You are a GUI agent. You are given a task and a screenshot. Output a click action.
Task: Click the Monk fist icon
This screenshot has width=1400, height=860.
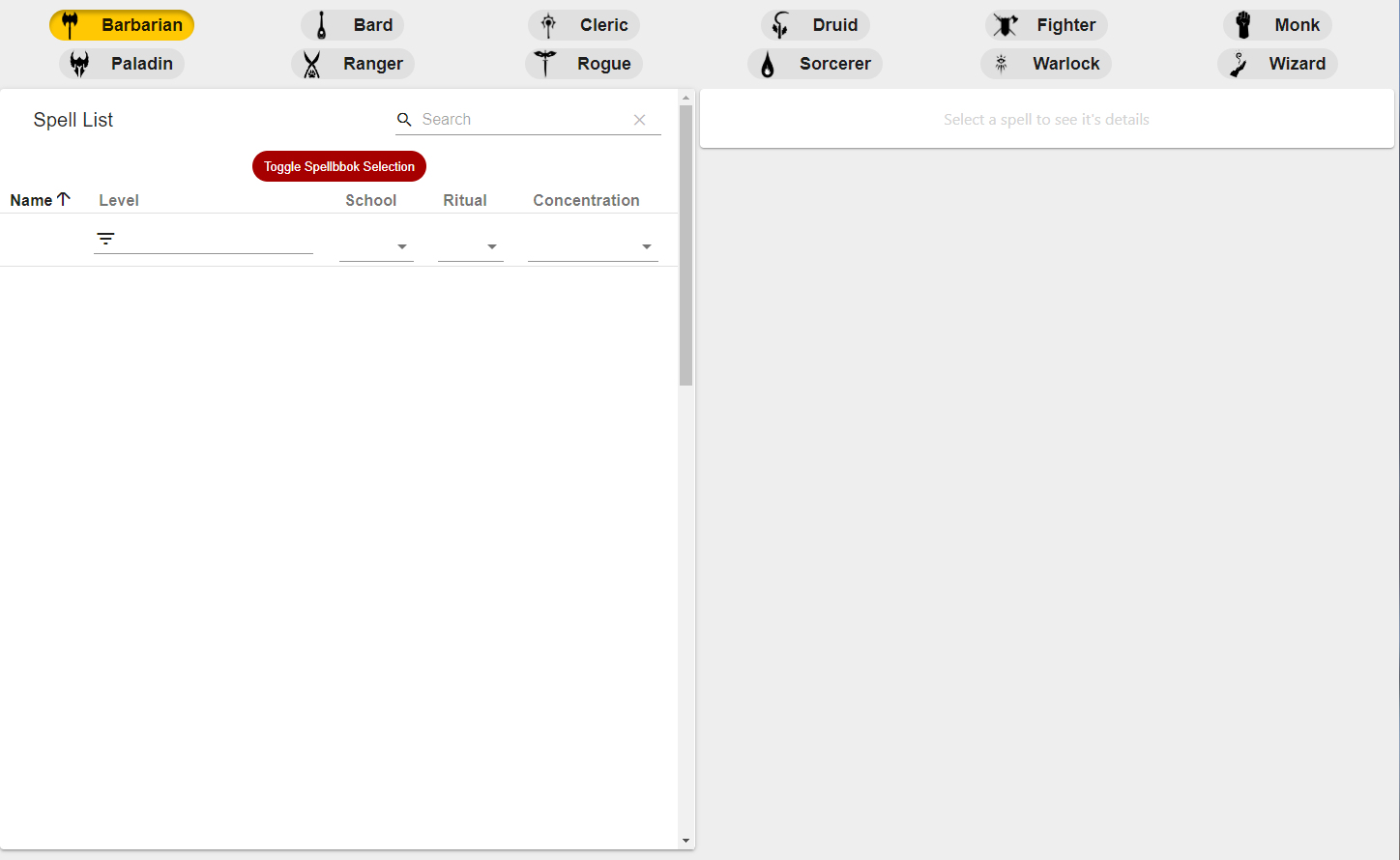1243,25
